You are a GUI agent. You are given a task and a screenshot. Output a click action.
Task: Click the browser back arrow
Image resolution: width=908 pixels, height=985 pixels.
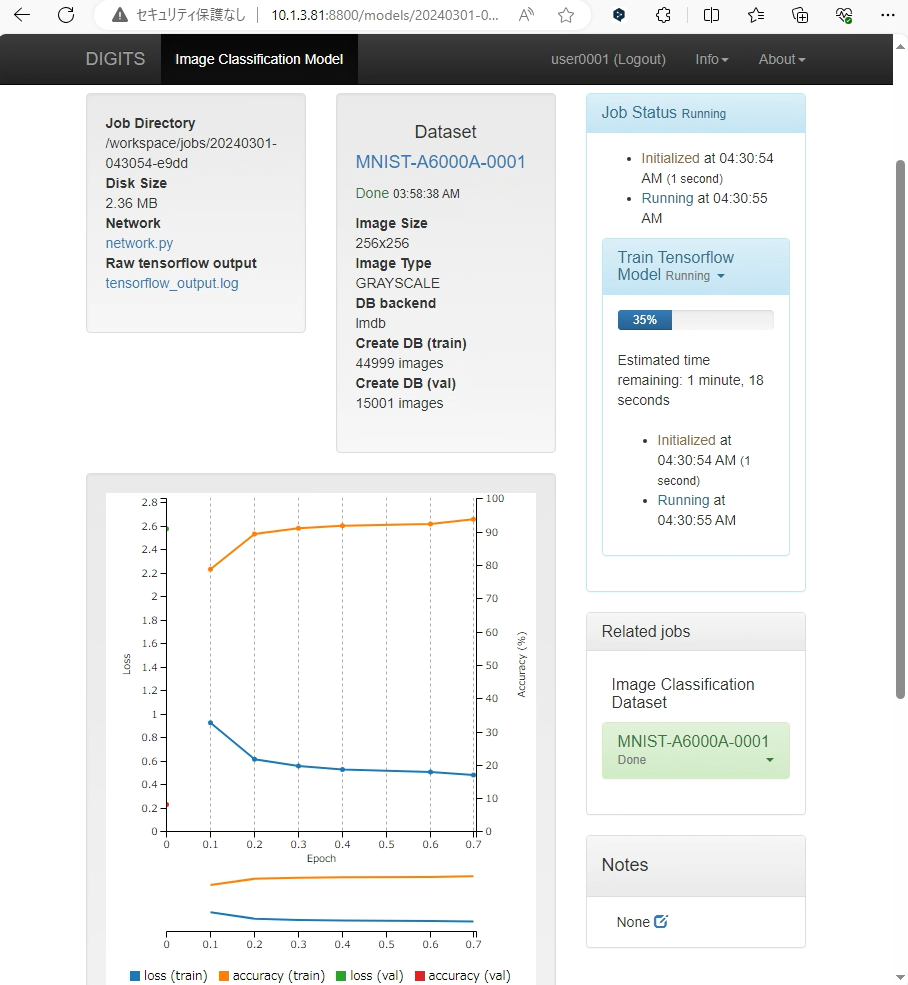[22, 15]
